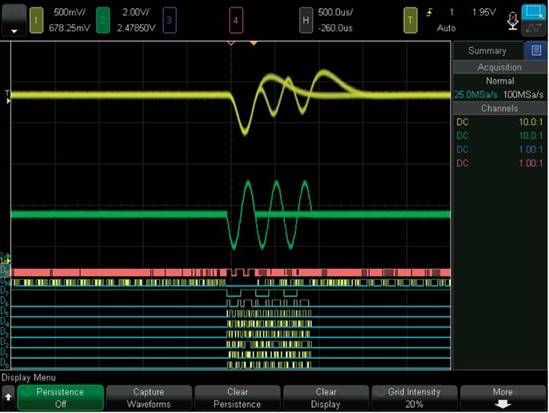Open main menu dropdown arrow top left
Screen dimensions: 549x413
14,20
